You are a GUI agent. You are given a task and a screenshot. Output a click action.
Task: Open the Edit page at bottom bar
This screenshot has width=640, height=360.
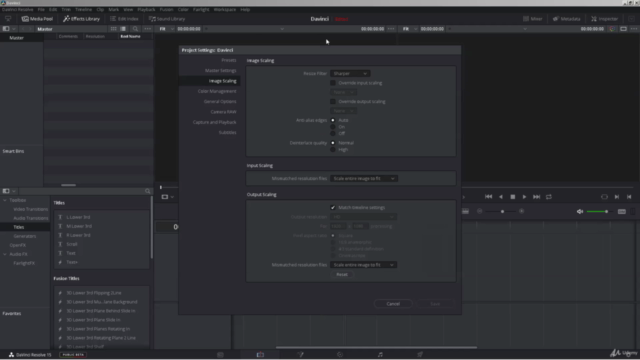(x=260, y=355)
